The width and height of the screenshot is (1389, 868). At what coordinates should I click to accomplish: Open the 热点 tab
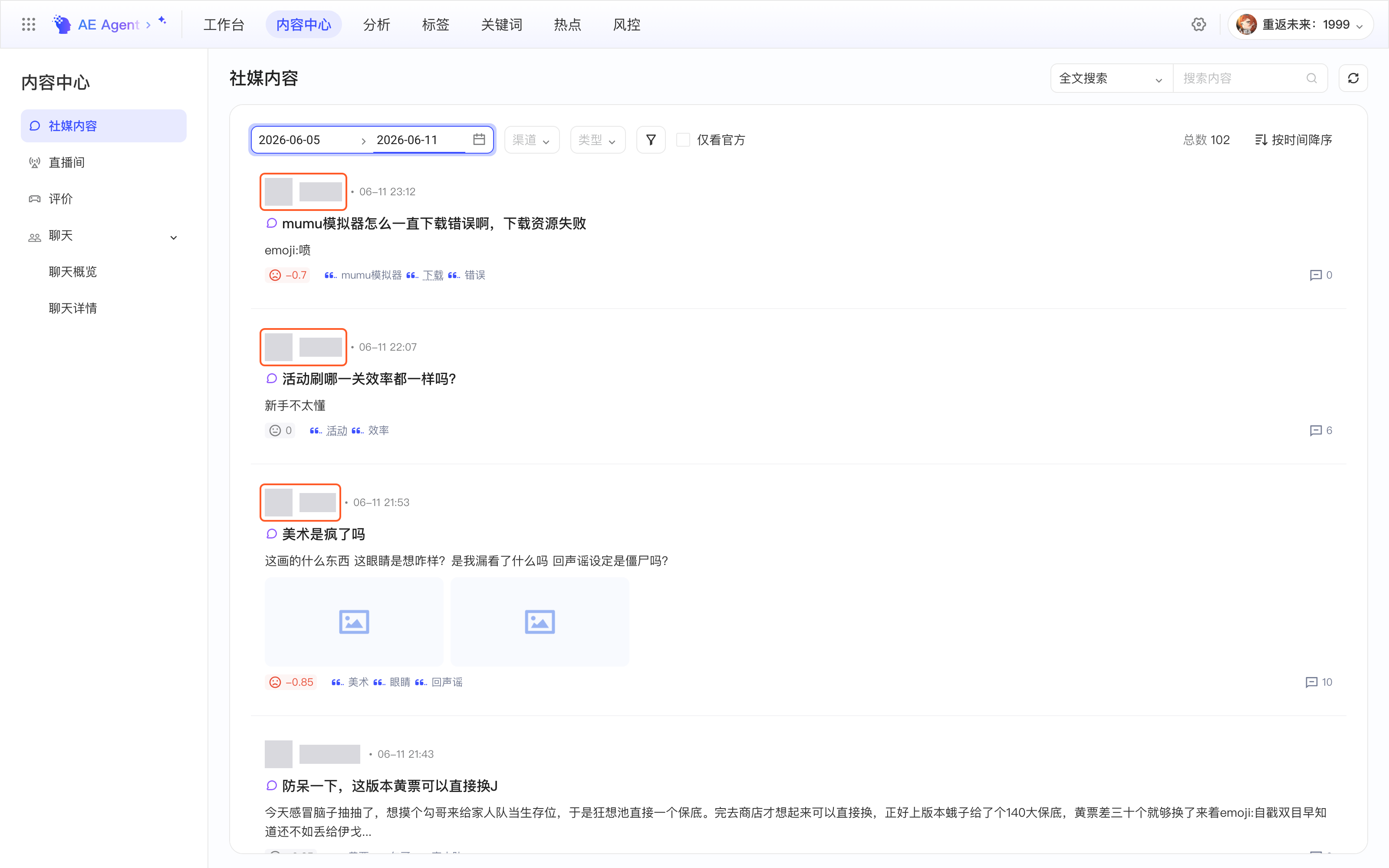click(567, 24)
